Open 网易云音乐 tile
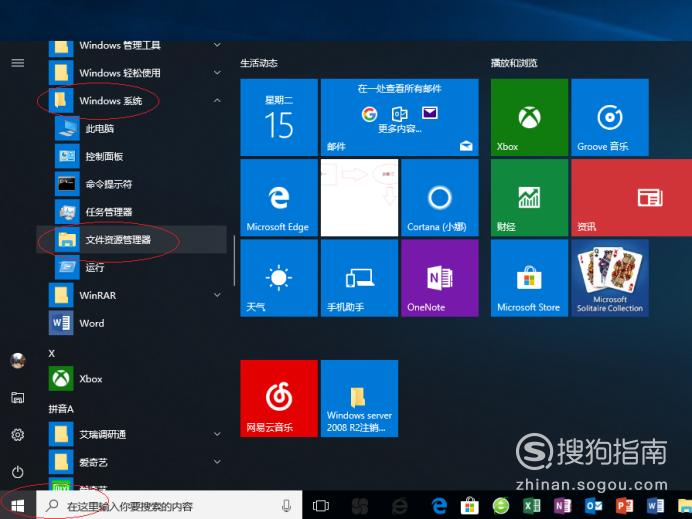The image size is (692, 519). (279, 399)
